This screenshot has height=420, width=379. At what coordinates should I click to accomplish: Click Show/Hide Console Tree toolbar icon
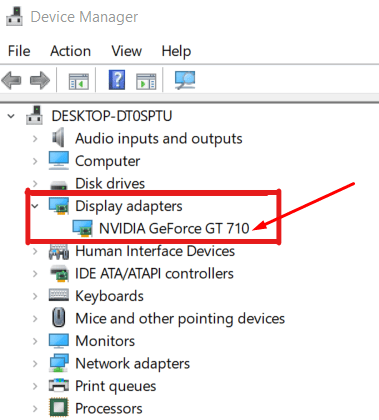79,81
